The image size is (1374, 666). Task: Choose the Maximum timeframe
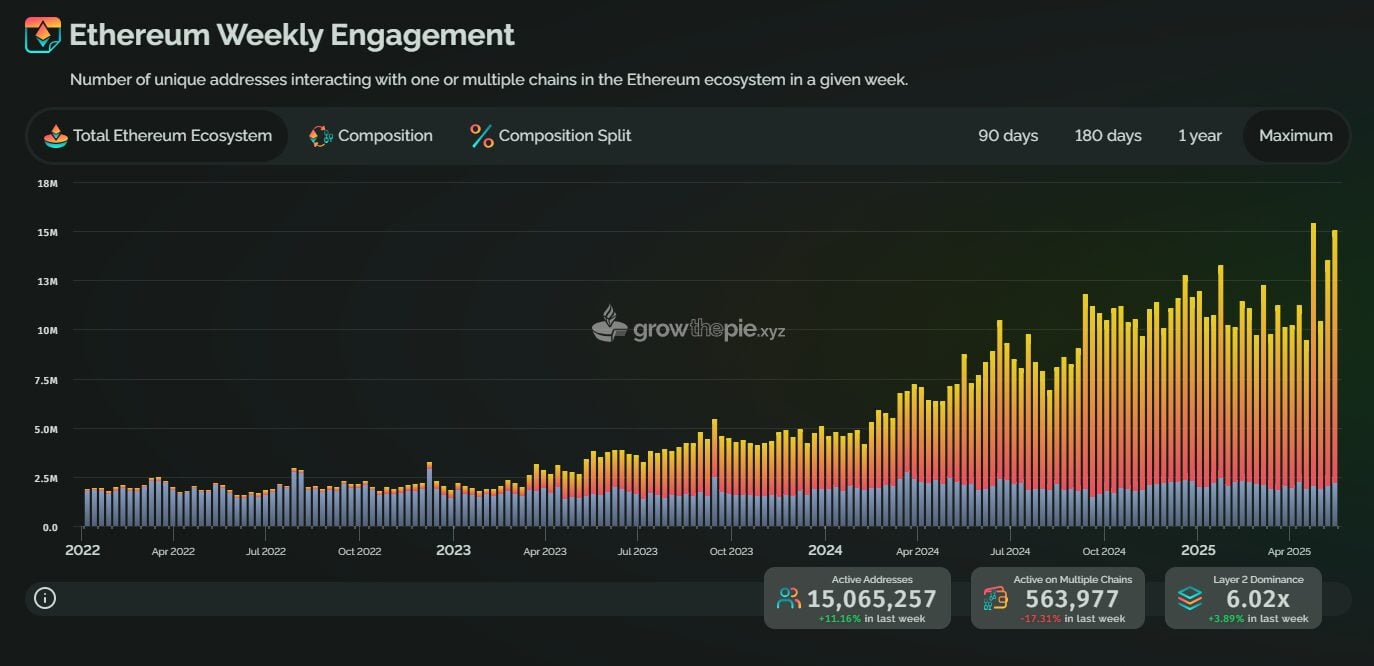point(1296,136)
